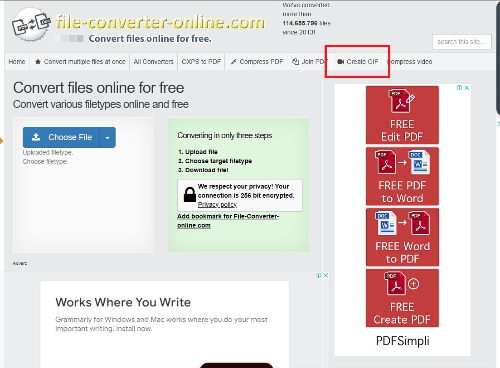Expand the Choose File dropdown arrow

coord(108,137)
